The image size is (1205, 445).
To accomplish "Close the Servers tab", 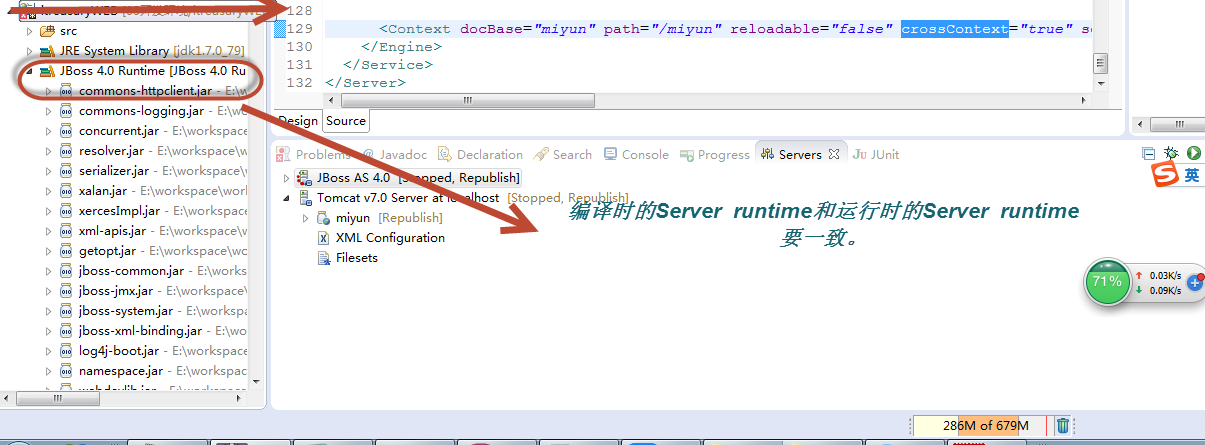I will pos(832,154).
